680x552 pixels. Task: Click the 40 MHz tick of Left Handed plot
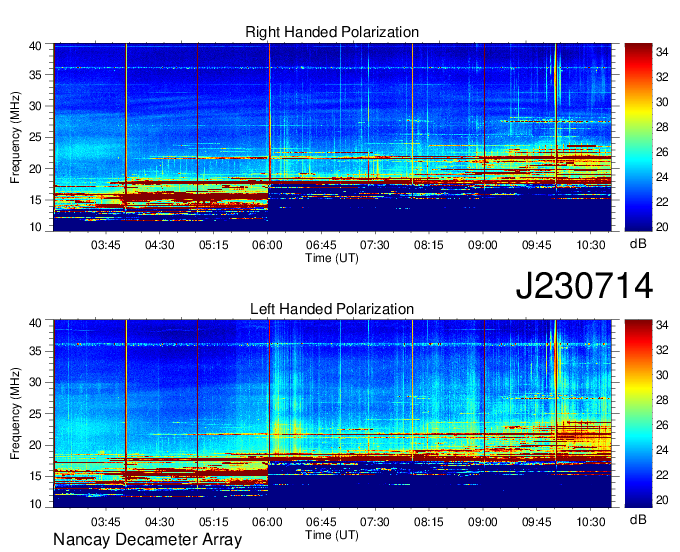pos(35,323)
